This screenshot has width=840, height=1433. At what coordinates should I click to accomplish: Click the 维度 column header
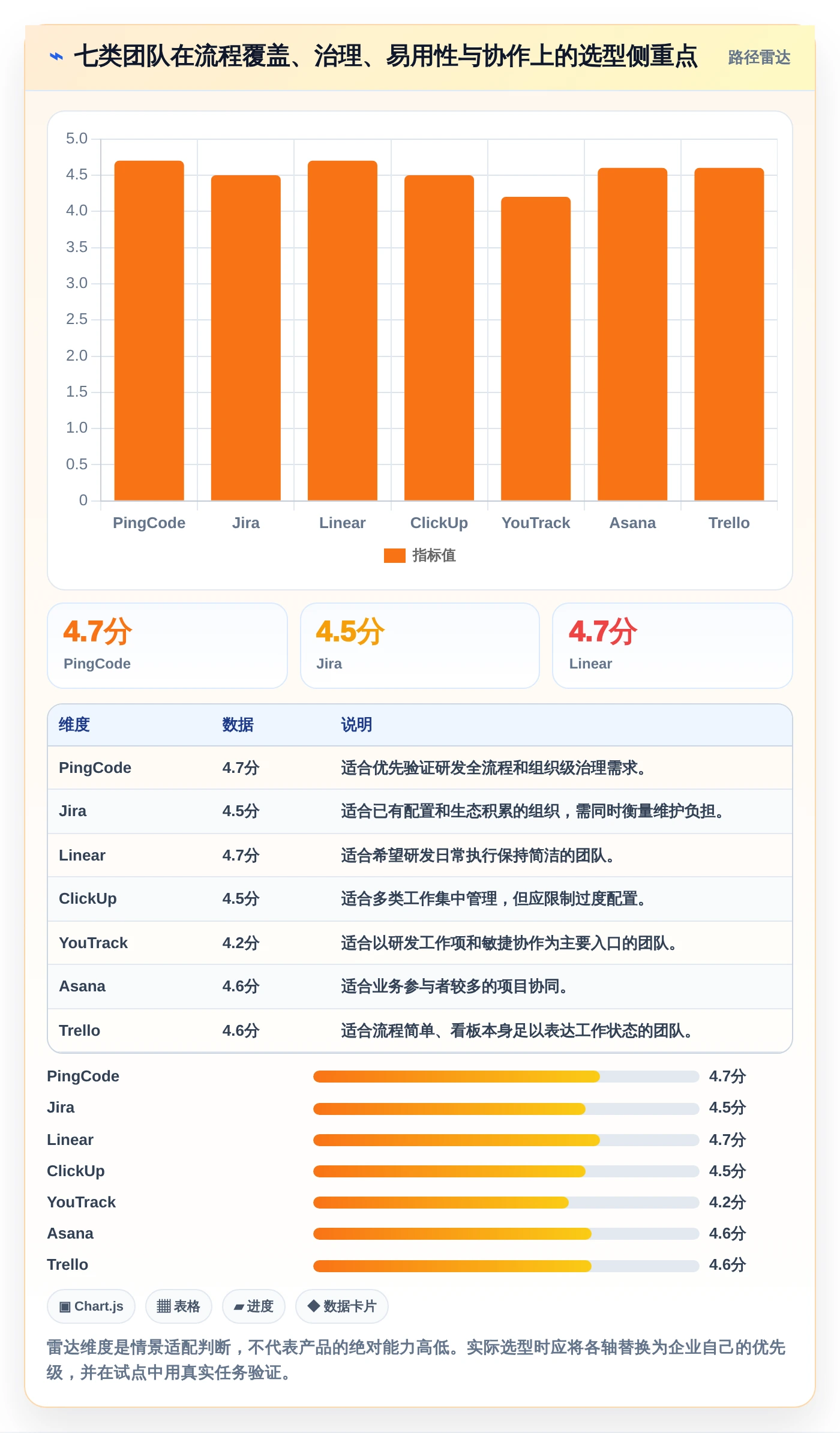tap(74, 724)
